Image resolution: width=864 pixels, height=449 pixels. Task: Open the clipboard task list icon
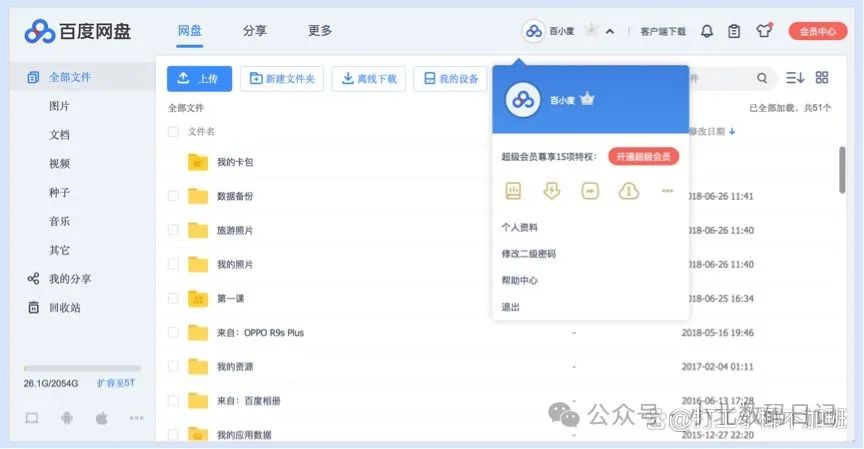click(734, 31)
